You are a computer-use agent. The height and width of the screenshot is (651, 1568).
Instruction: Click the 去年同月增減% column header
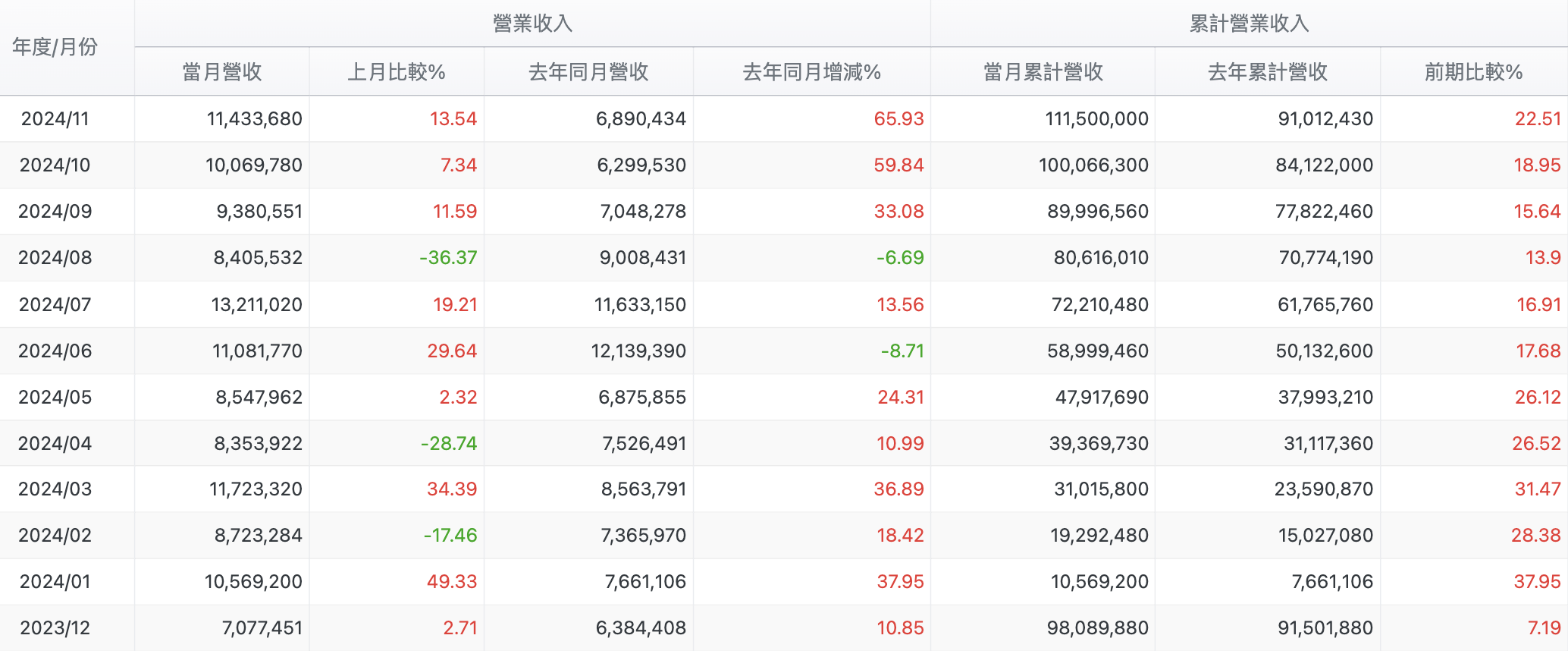pos(811,72)
